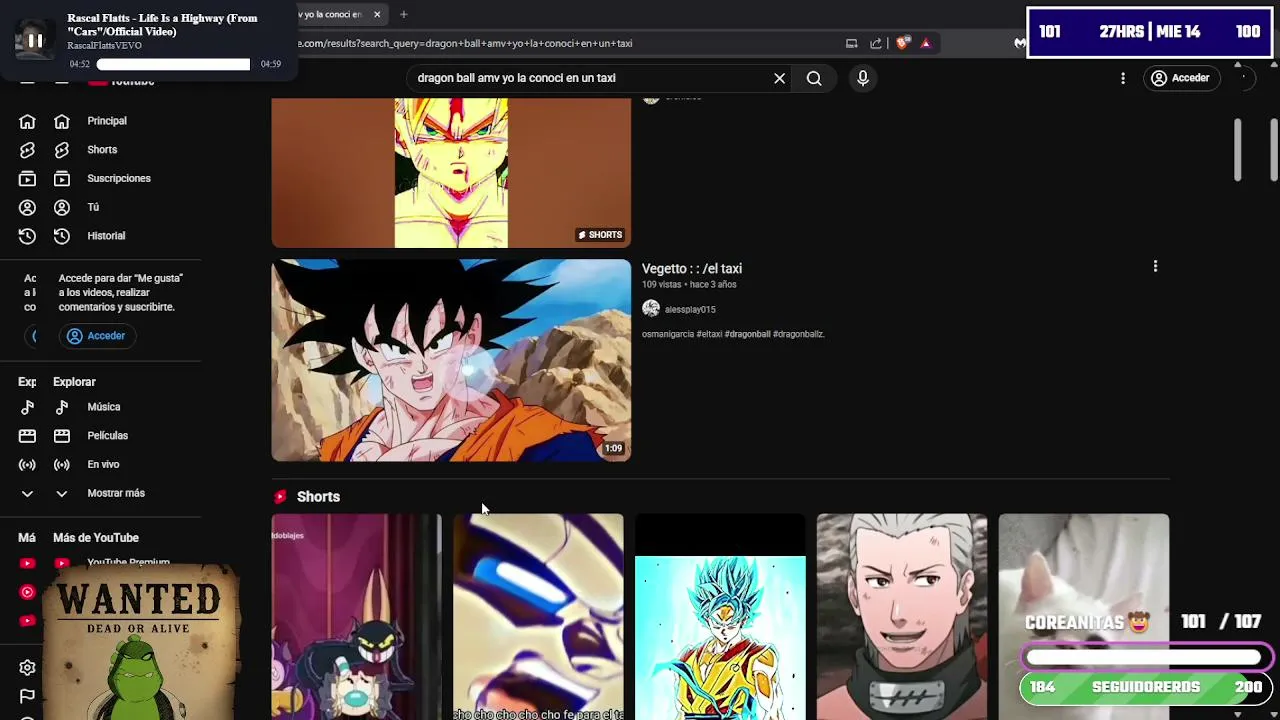Open Historial in the sidebar

[106, 236]
